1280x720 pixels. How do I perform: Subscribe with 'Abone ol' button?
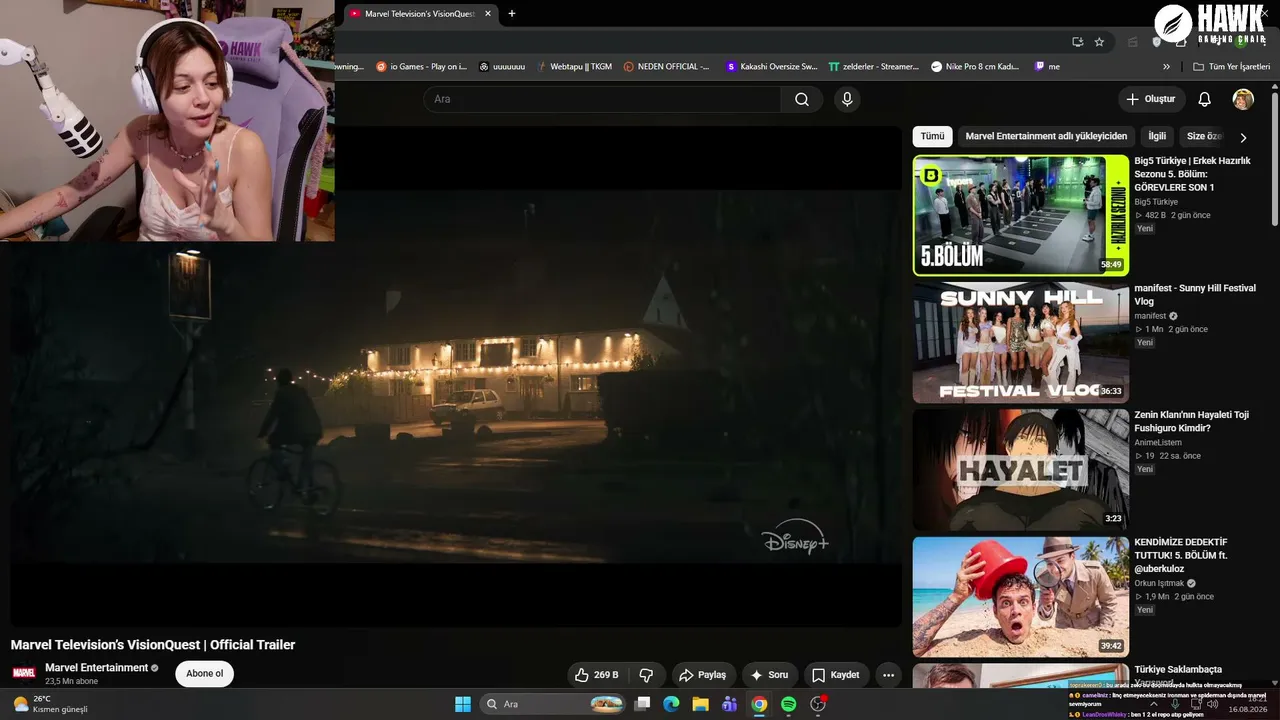205,674
